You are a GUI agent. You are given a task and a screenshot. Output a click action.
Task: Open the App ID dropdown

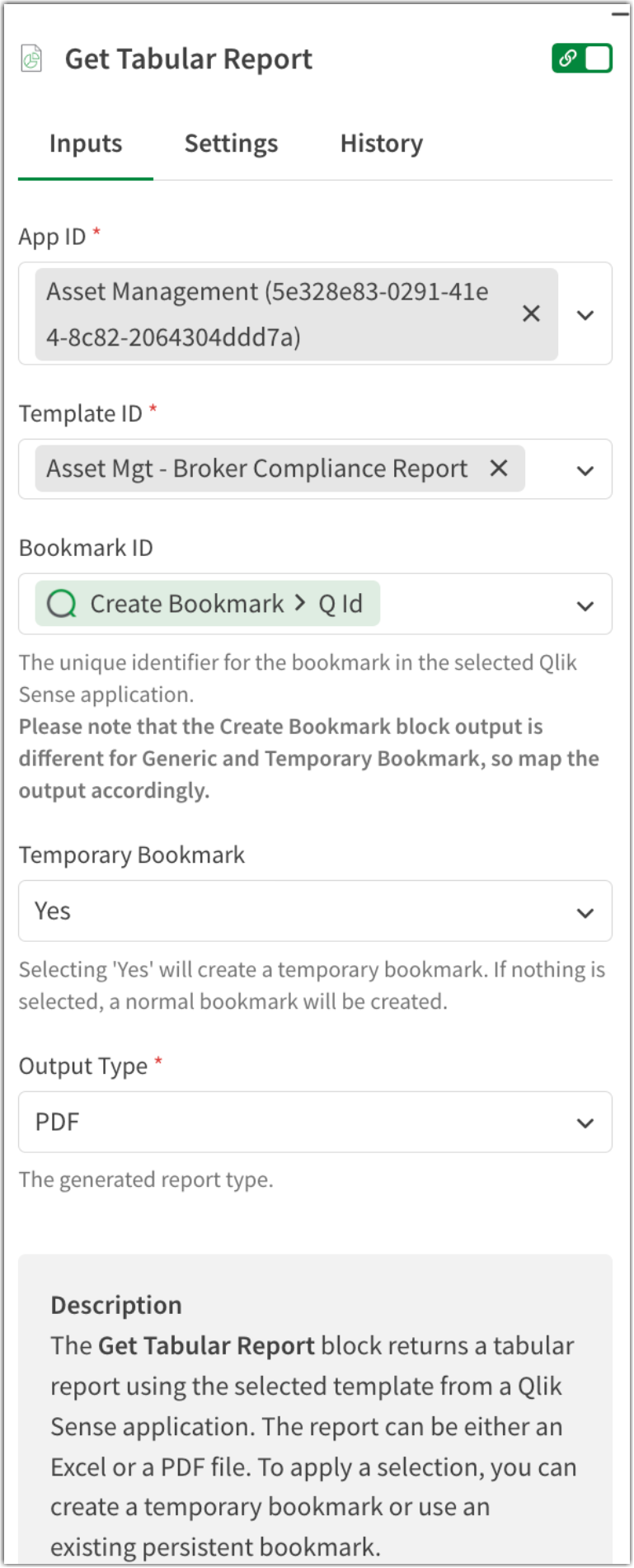[x=585, y=314]
